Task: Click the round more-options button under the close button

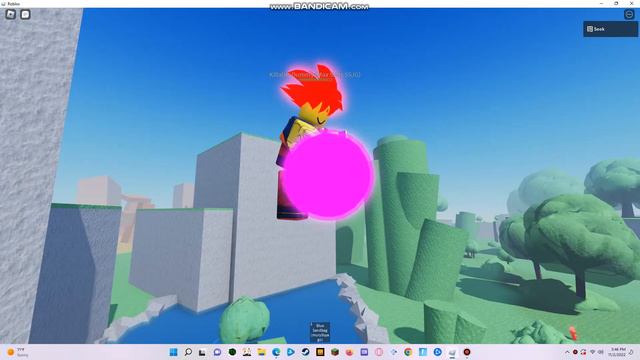Action: 629,14
